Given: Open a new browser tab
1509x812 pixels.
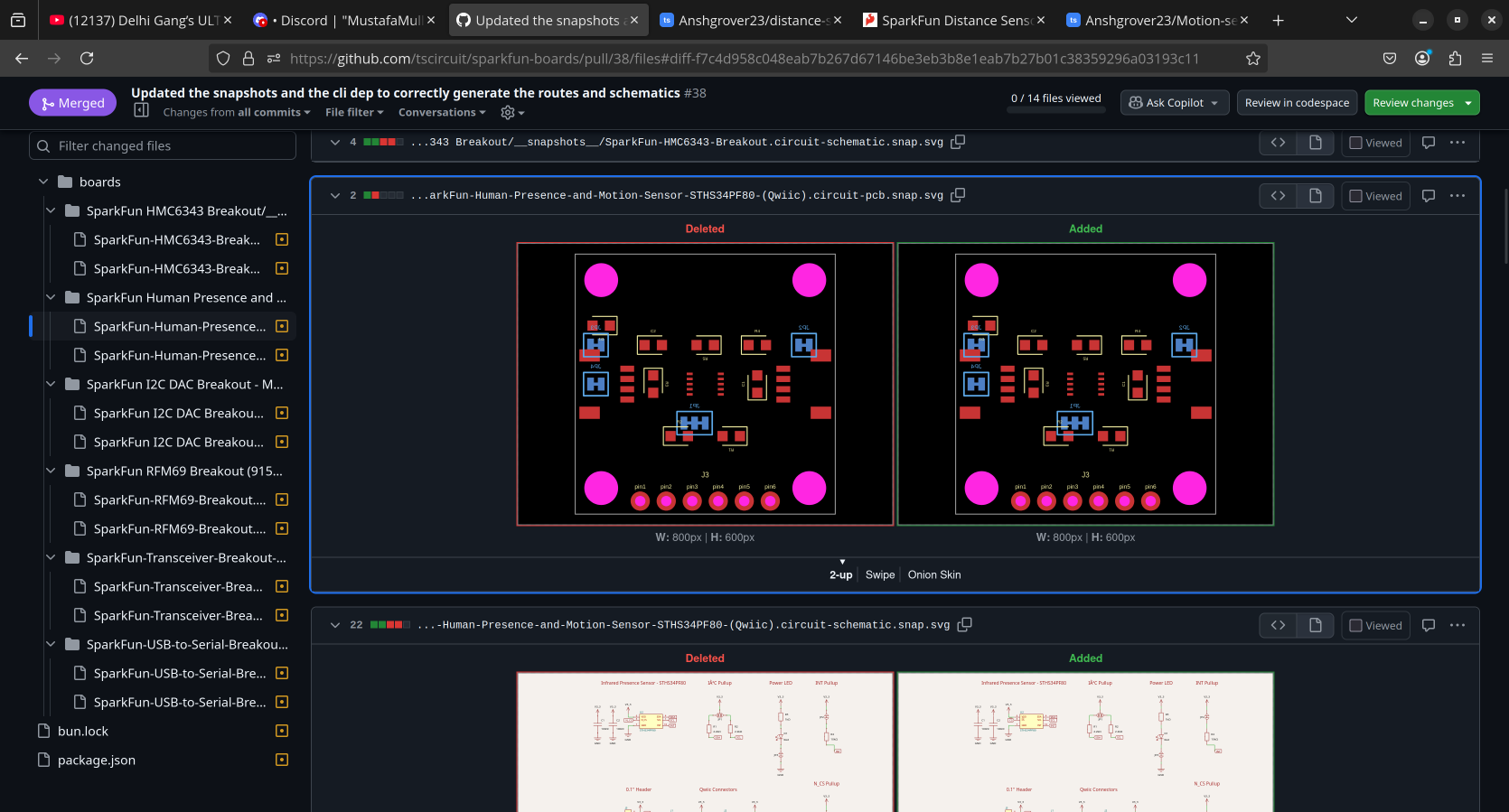Looking at the screenshot, I should coord(1278,20).
